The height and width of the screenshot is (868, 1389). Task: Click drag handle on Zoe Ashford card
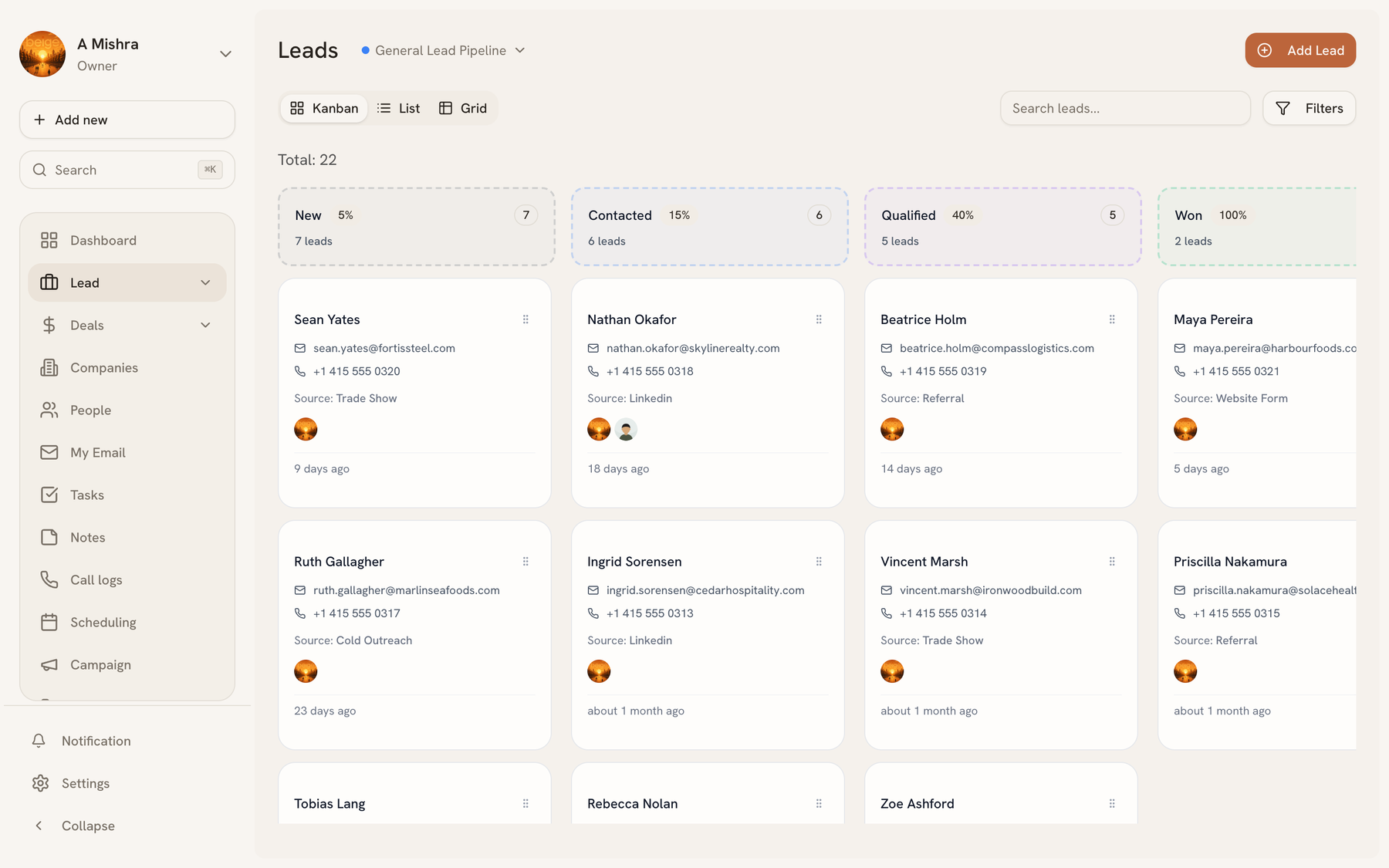[x=1112, y=804]
